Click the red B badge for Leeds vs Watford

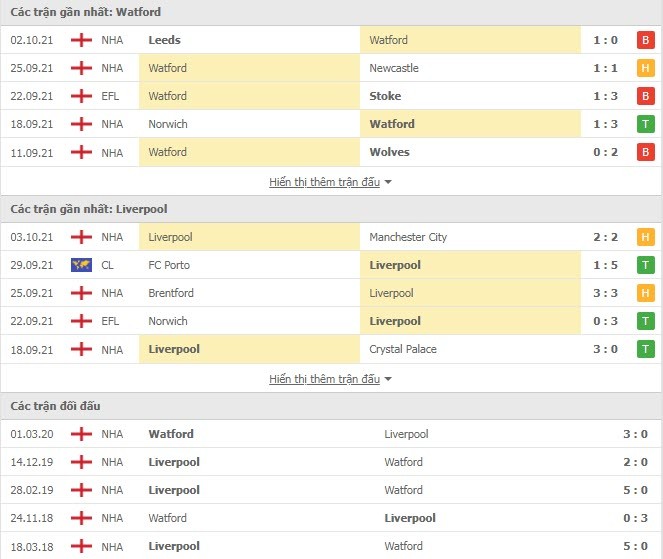(x=645, y=40)
